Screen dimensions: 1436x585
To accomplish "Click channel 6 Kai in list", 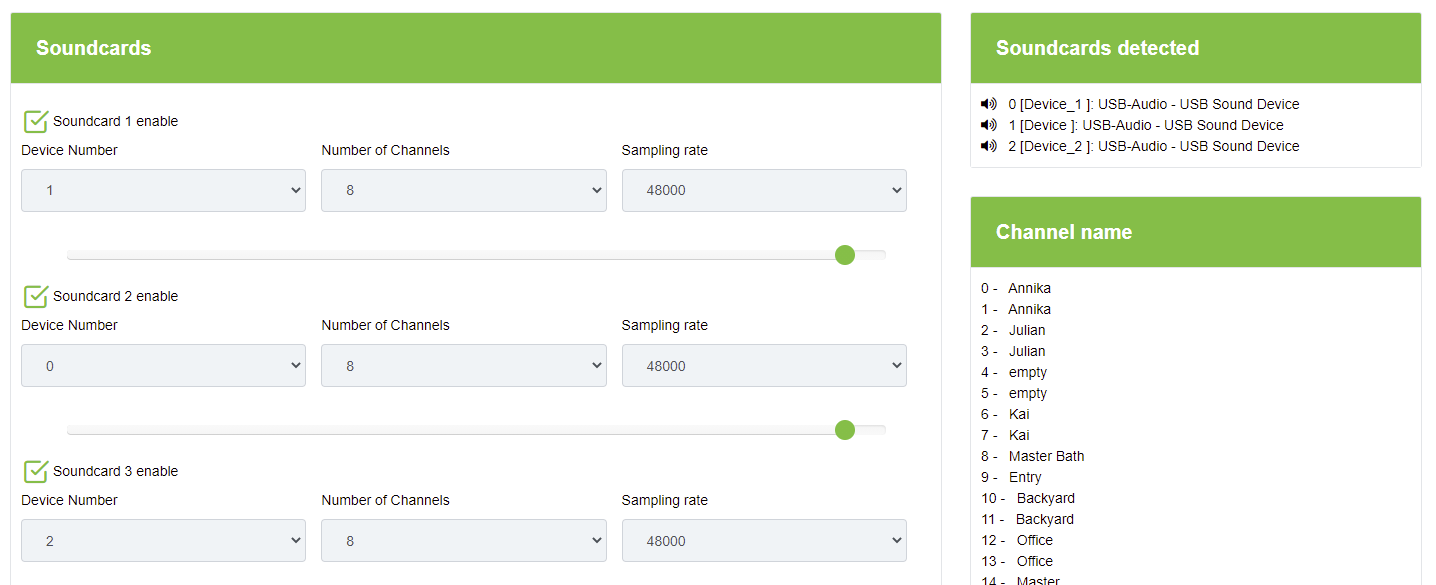I will [x=1018, y=414].
